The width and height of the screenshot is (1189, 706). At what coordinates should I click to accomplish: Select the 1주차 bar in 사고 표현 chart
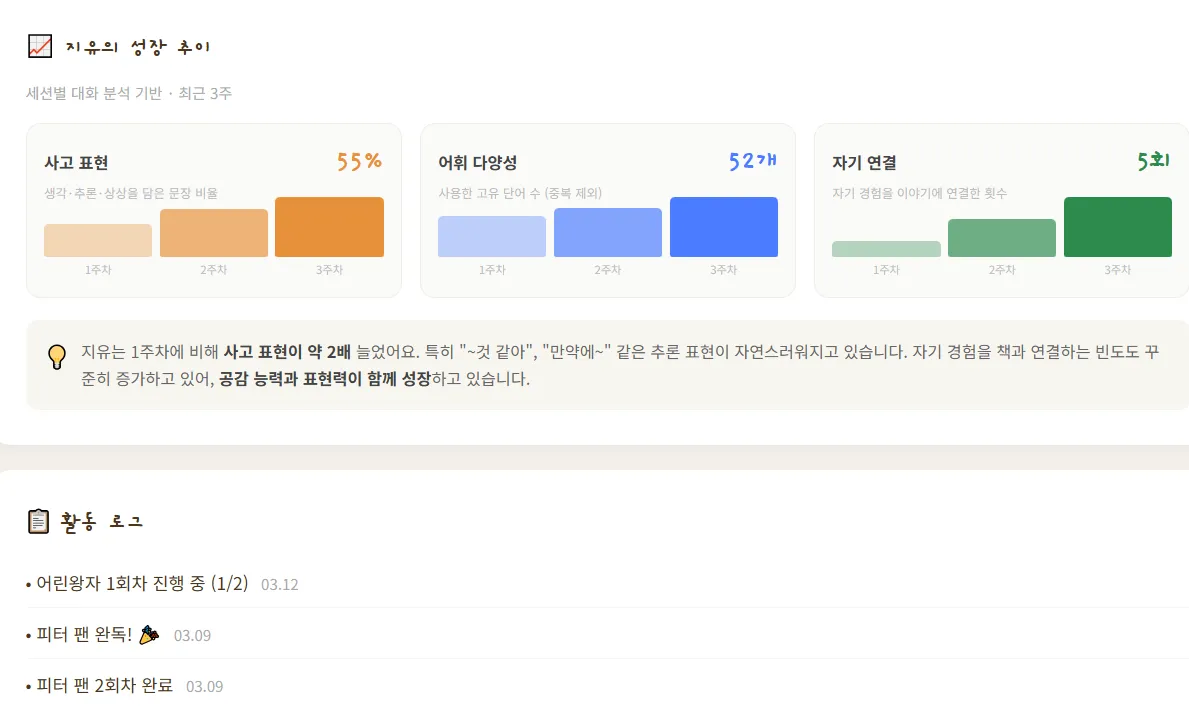pyautogui.click(x=98, y=241)
